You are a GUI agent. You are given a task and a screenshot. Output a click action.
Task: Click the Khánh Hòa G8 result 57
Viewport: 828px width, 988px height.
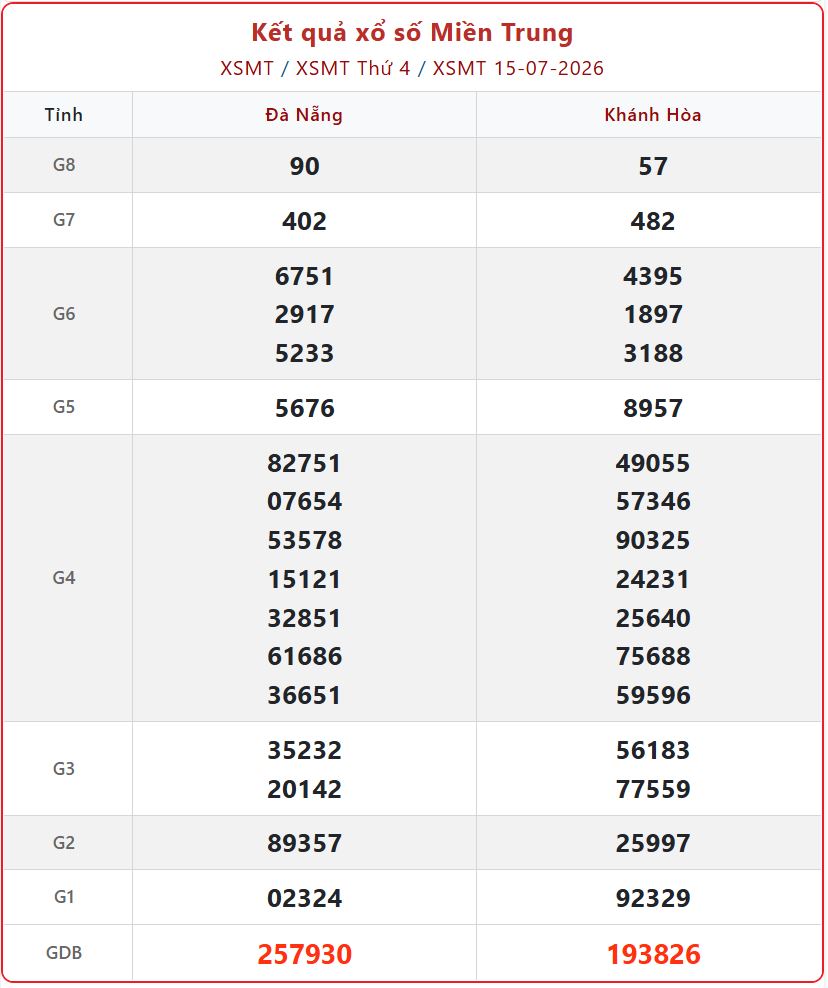tap(653, 166)
